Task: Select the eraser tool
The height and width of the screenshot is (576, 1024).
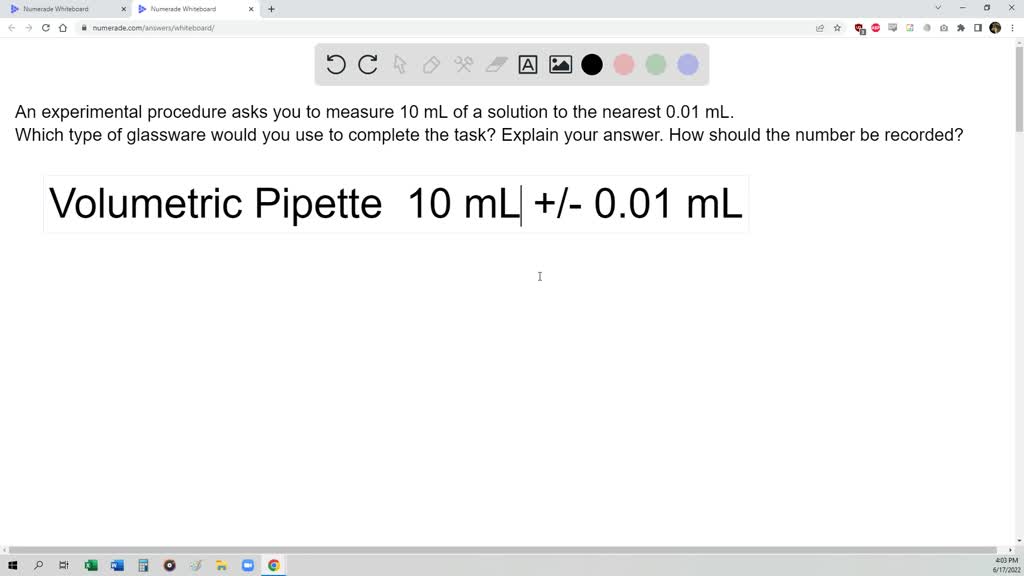Action: point(496,64)
